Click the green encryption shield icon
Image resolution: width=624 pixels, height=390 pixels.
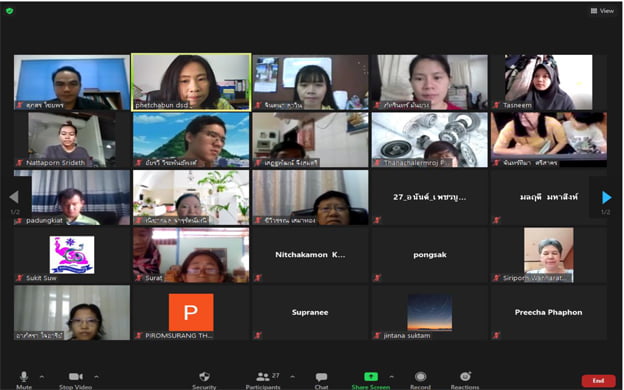pos(10,11)
